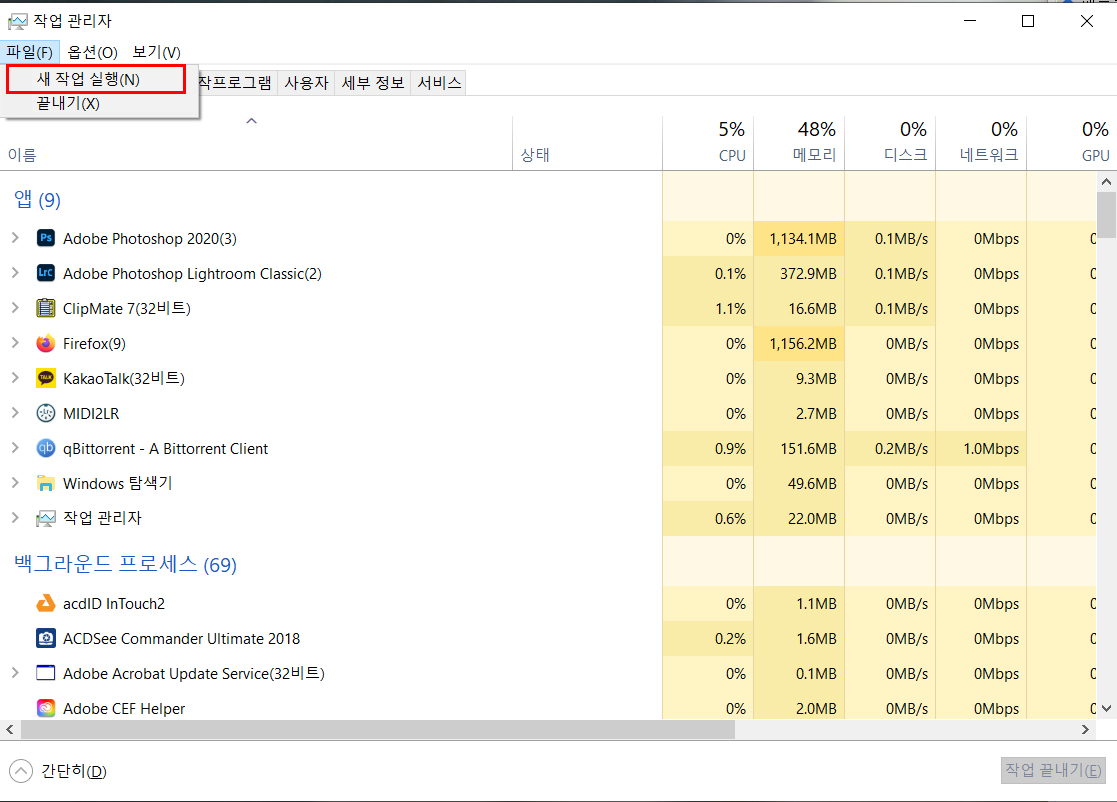Click the 백그라운드 프로세스 (69) group heading
1117x802 pixels.
click(125, 564)
